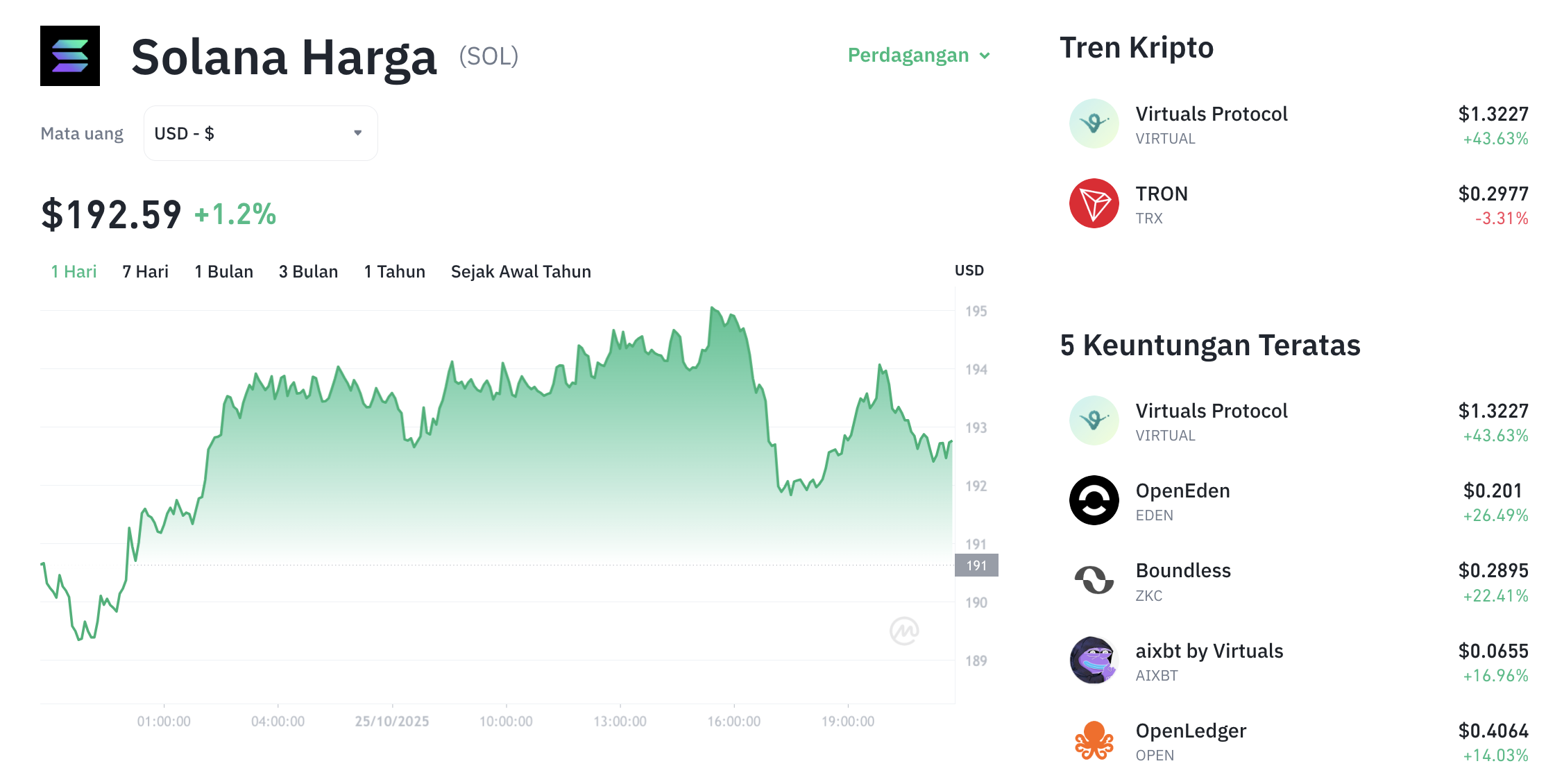This screenshot has height=784, width=1546.
Task: Click the currency dropdown arrow
Action: [x=358, y=133]
